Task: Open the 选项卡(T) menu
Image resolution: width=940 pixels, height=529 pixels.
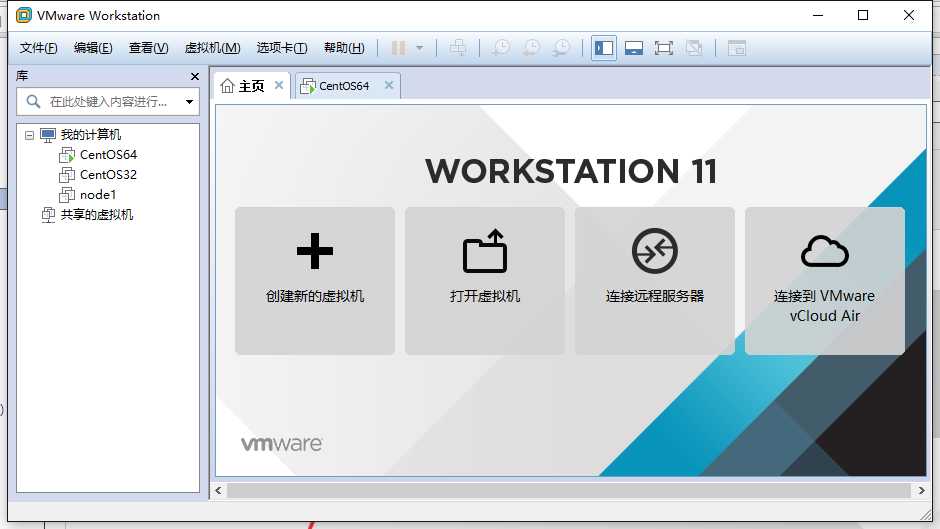Action: 282,48
